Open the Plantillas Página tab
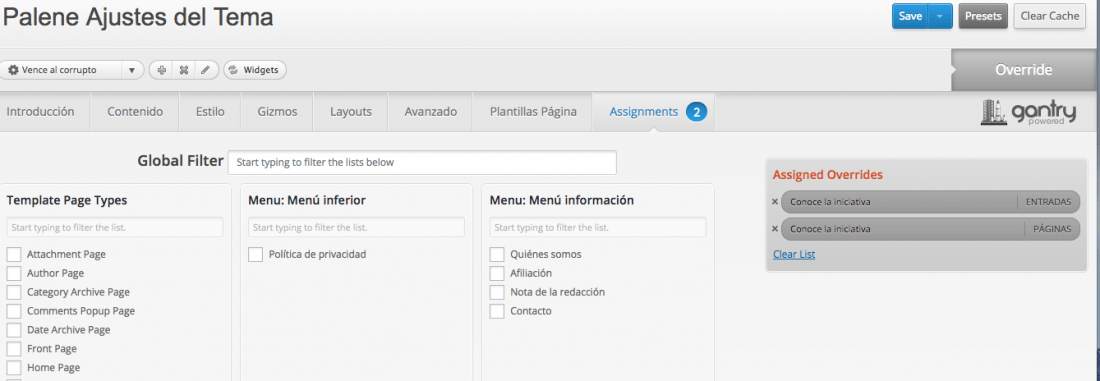Image resolution: width=1100 pixels, height=381 pixels. (533, 112)
